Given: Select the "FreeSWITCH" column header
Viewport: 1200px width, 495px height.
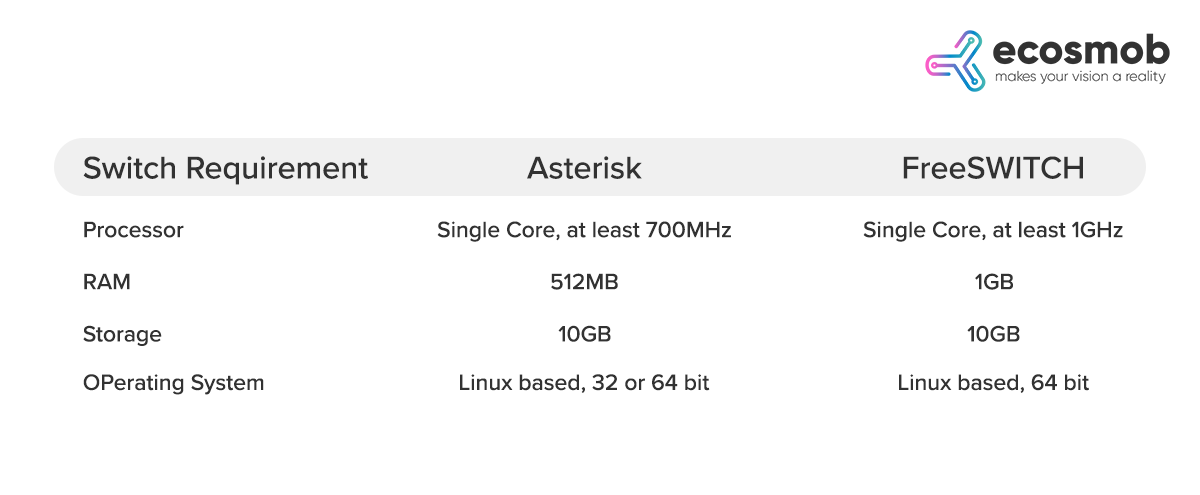Looking at the screenshot, I should 992,167.
